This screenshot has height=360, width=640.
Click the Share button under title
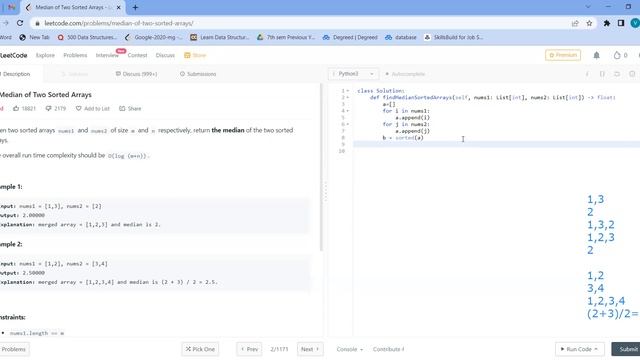pyautogui.click(x=130, y=109)
